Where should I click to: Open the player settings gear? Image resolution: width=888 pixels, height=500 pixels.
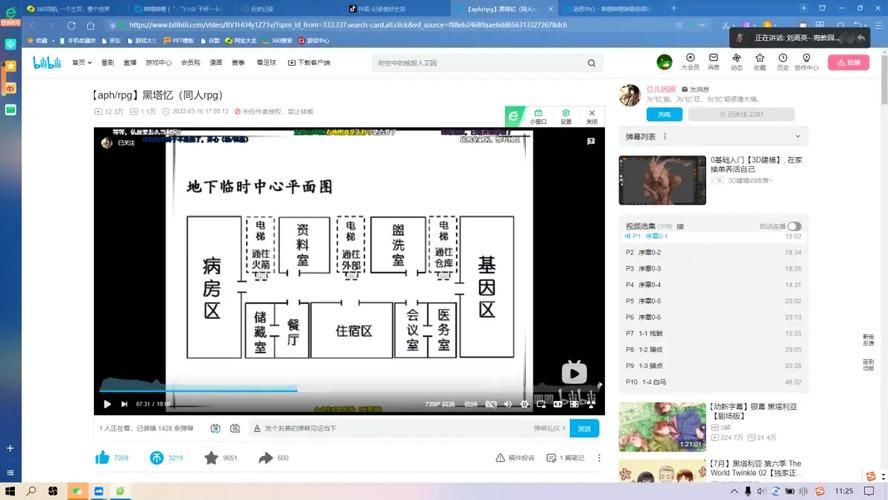[524, 404]
